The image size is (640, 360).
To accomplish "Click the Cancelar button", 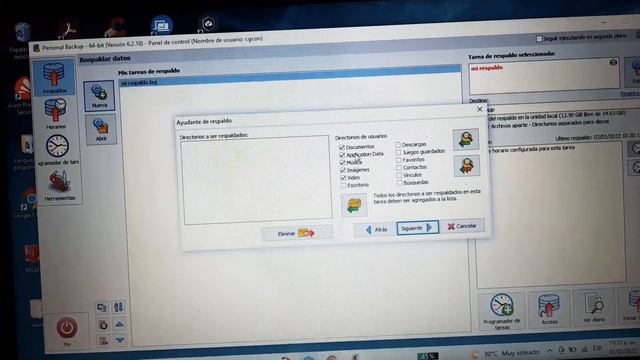I will point(462,226).
